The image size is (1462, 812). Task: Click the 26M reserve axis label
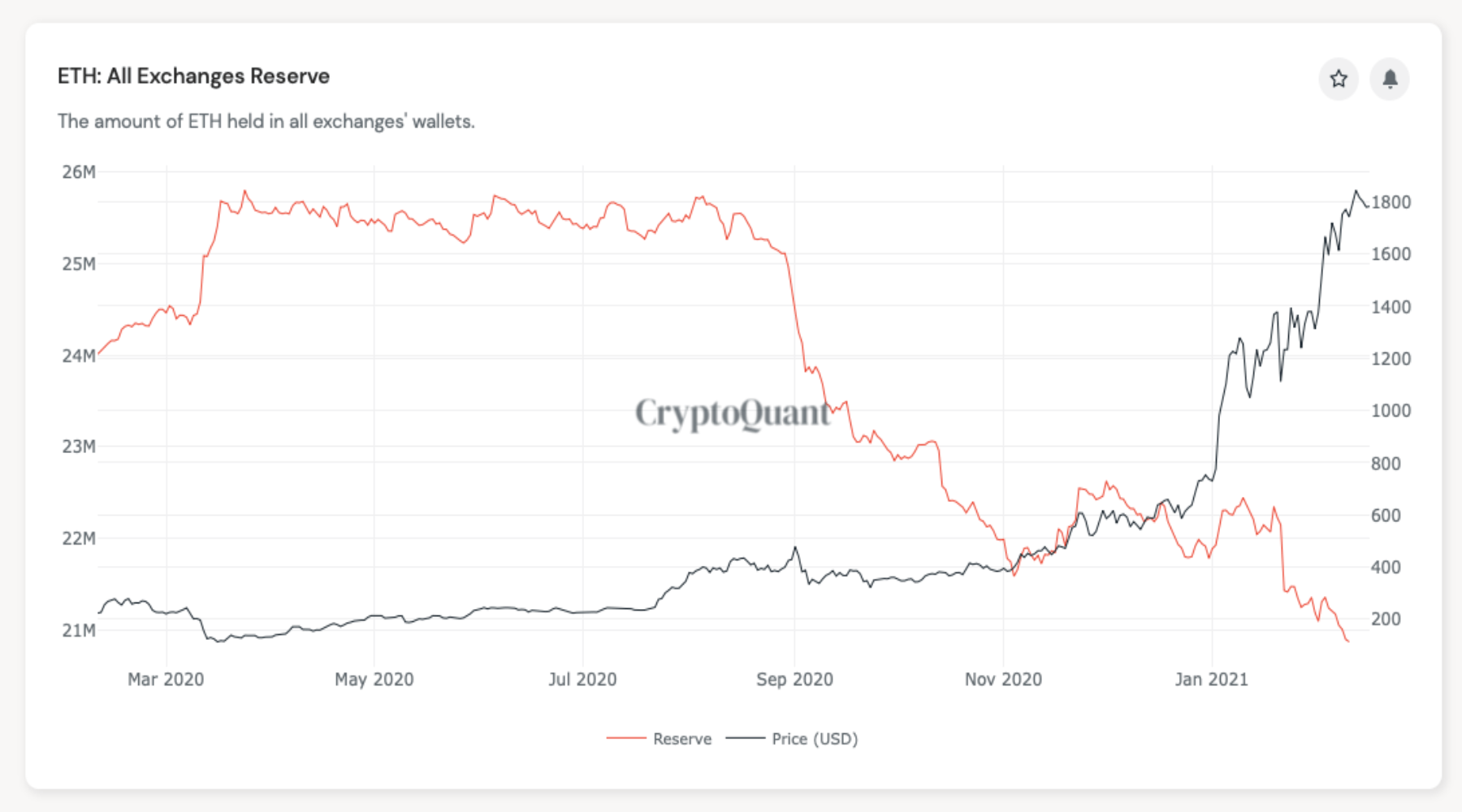click(79, 172)
